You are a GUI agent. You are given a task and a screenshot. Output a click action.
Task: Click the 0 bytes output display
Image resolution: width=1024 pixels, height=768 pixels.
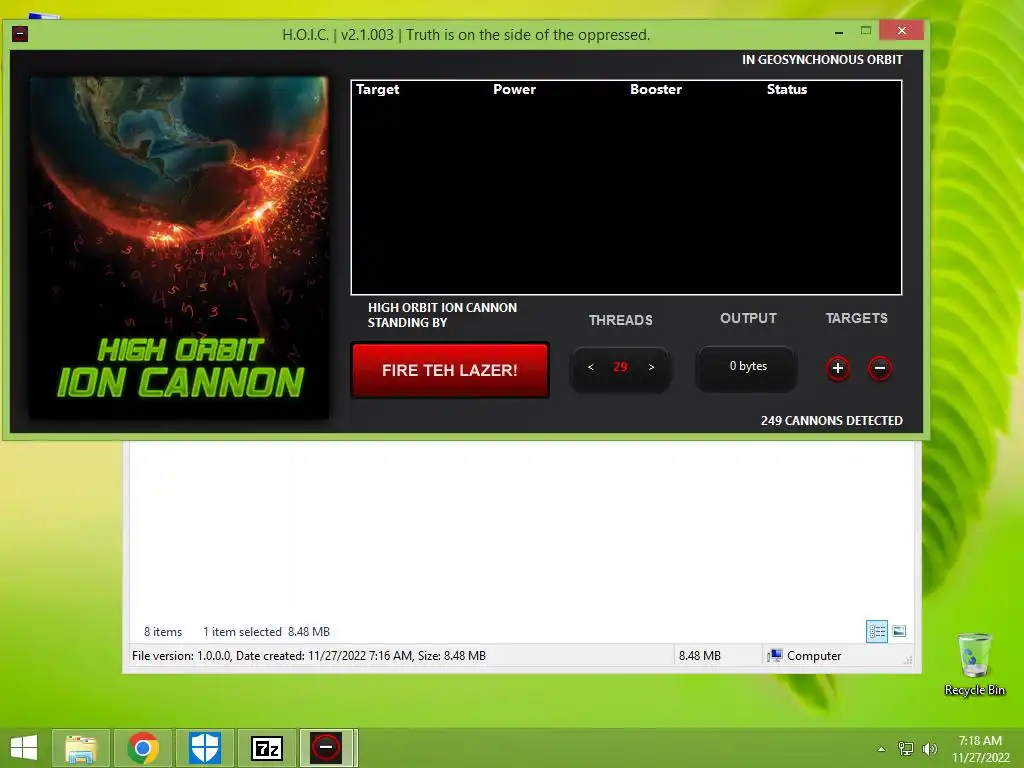(x=747, y=366)
